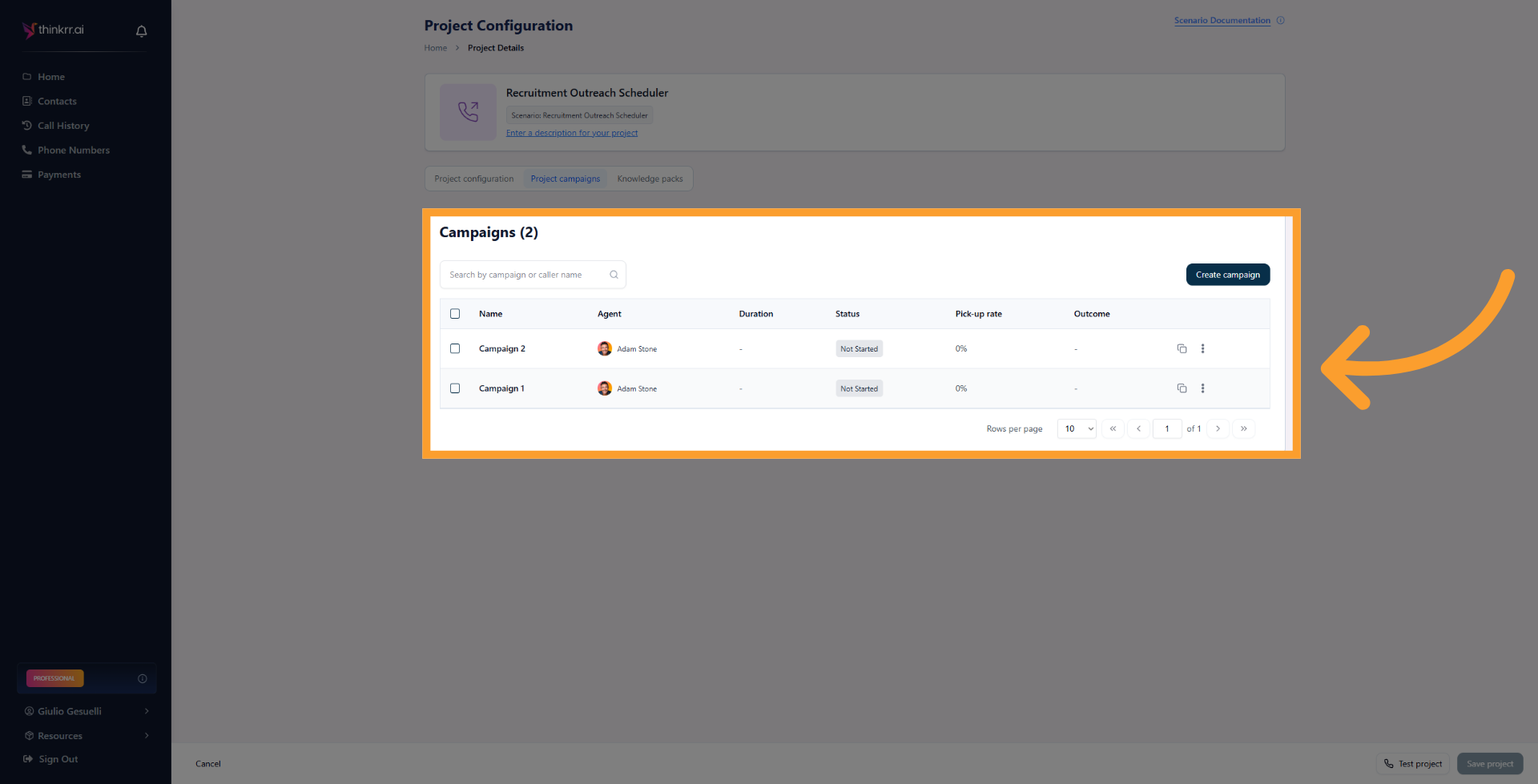Click the Cancel button
The image size is (1538, 784).
click(x=208, y=764)
